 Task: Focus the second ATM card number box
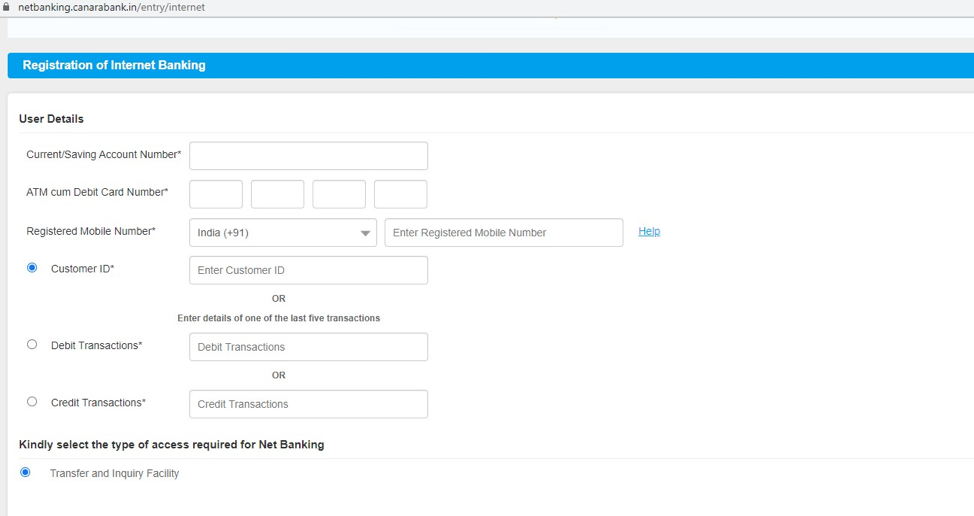[x=277, y=194]
